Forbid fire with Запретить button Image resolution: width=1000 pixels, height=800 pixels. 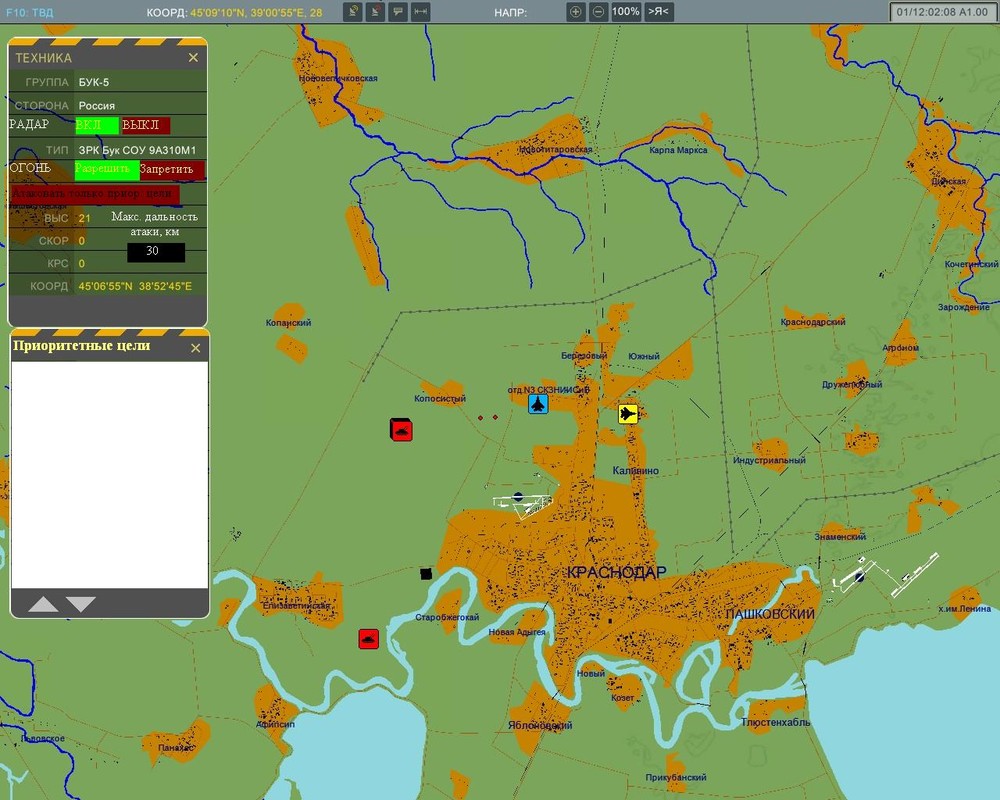pyautogui.click(x=172, y=170)
